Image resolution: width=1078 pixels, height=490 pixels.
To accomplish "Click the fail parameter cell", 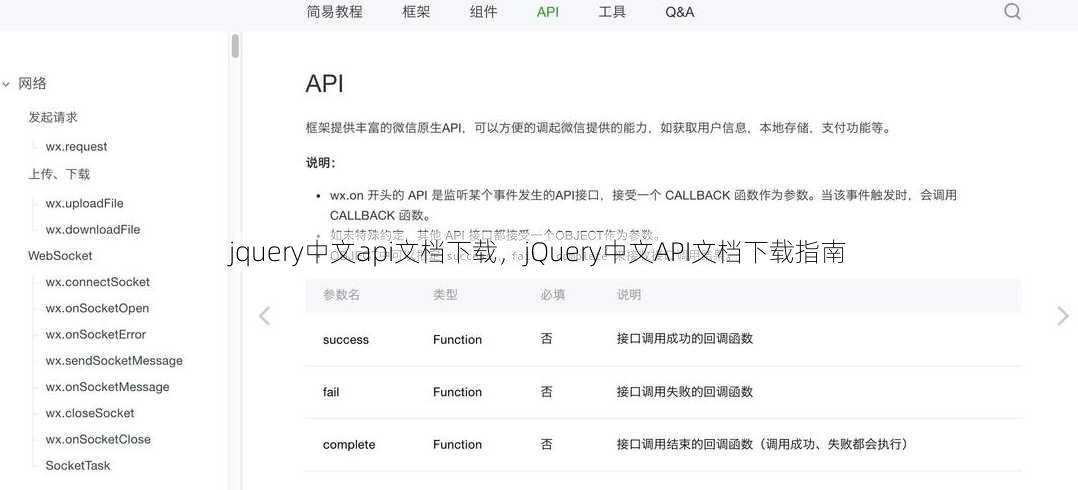I will [331, 392].
